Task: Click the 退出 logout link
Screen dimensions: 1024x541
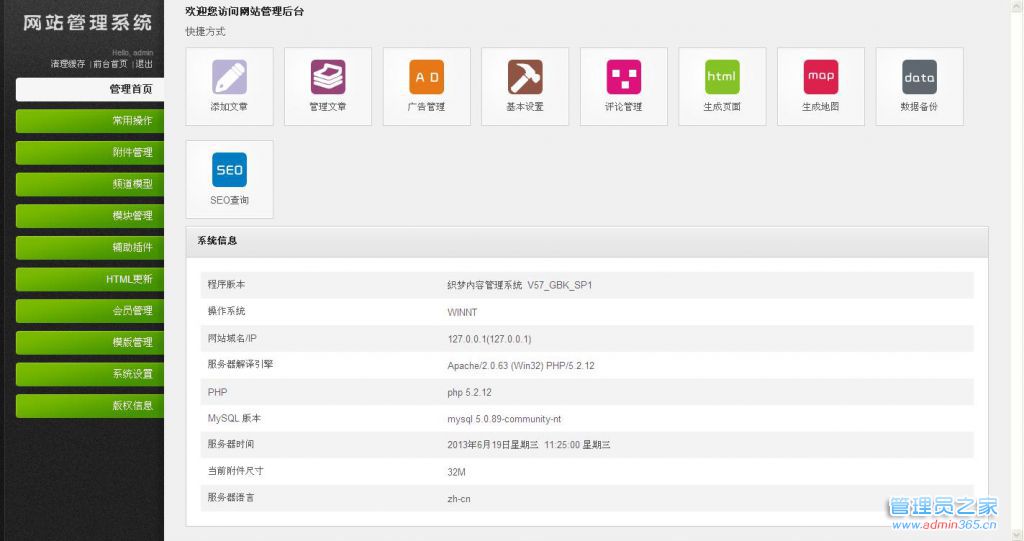Action: click(144, 64)
